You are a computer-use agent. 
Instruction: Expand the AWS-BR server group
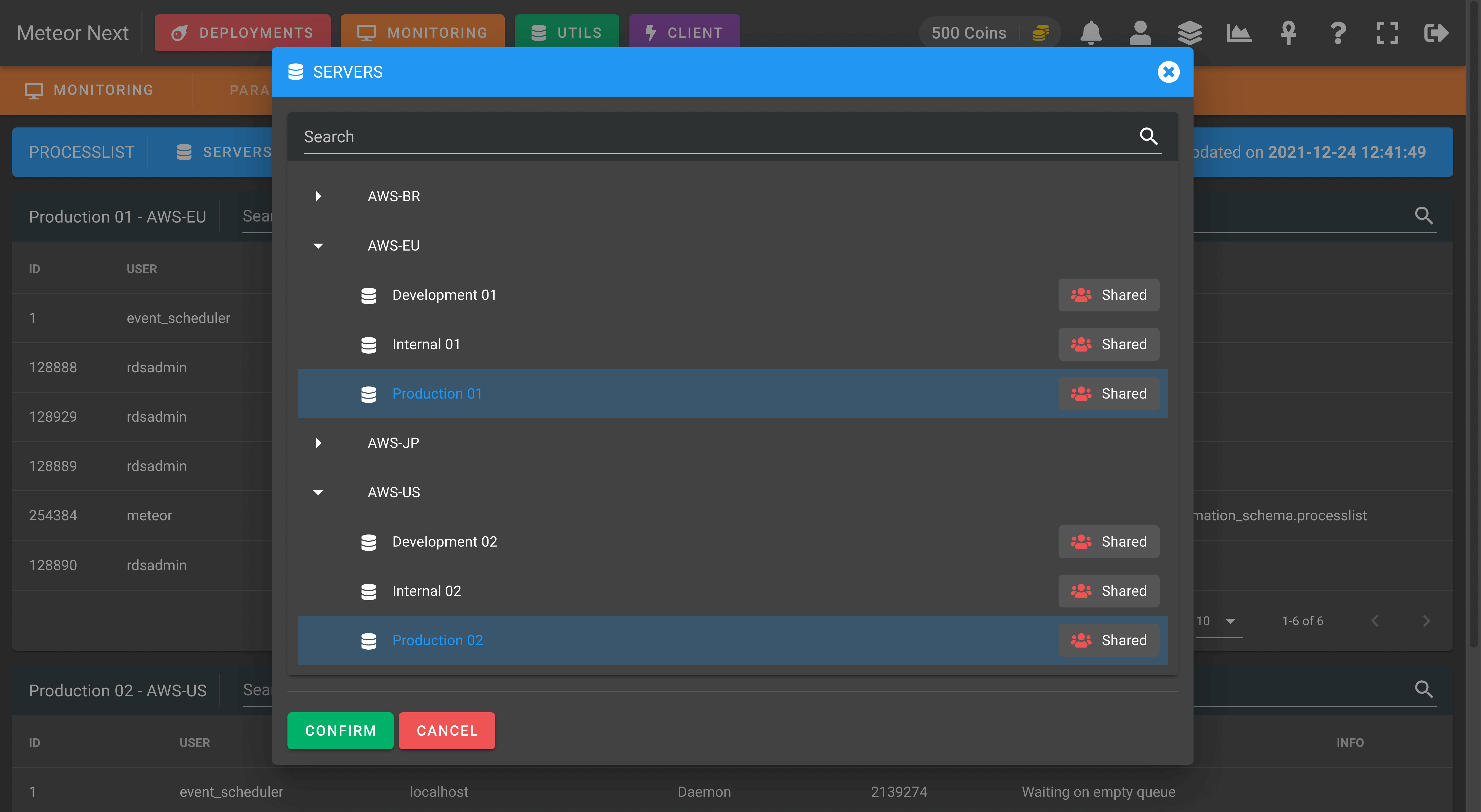tap(319, 197)
